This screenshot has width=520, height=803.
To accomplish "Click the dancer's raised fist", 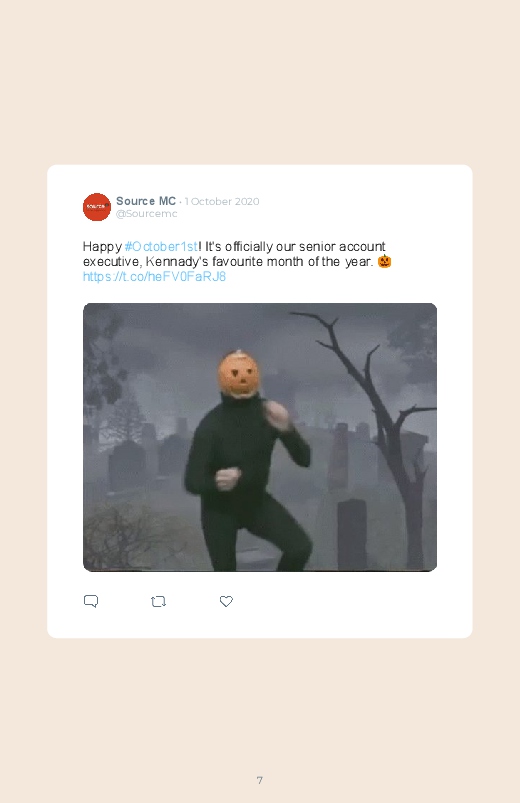I will (277, 414).
